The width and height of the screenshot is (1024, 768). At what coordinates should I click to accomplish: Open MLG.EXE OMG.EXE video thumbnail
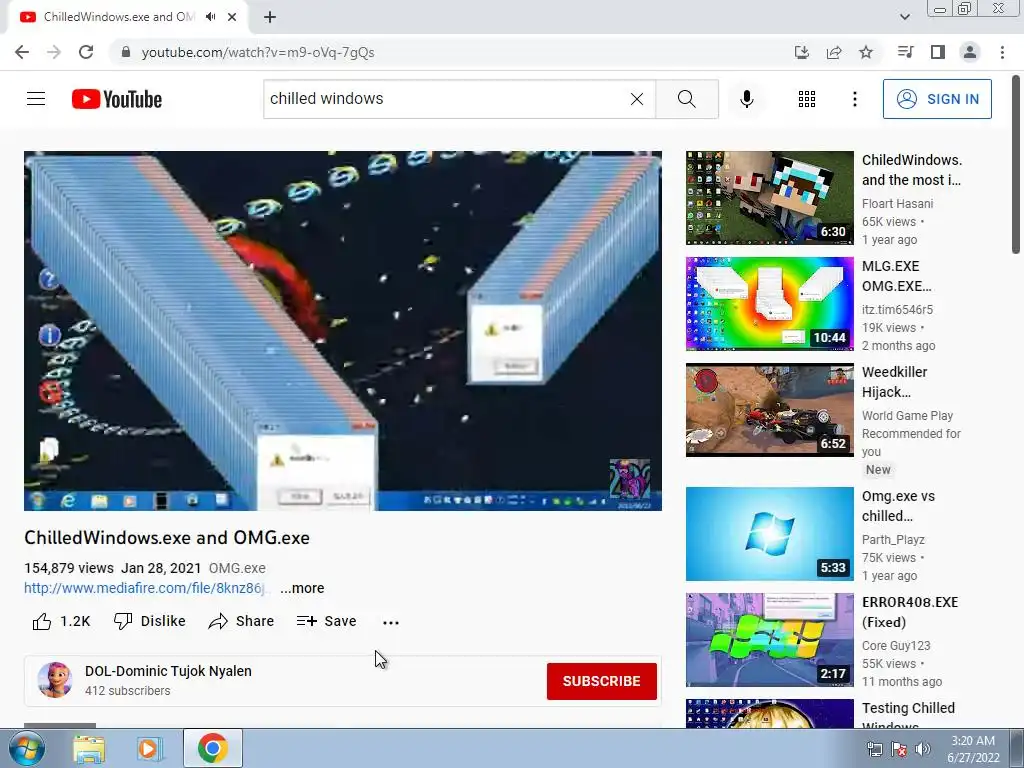click(x=769, y=304)
